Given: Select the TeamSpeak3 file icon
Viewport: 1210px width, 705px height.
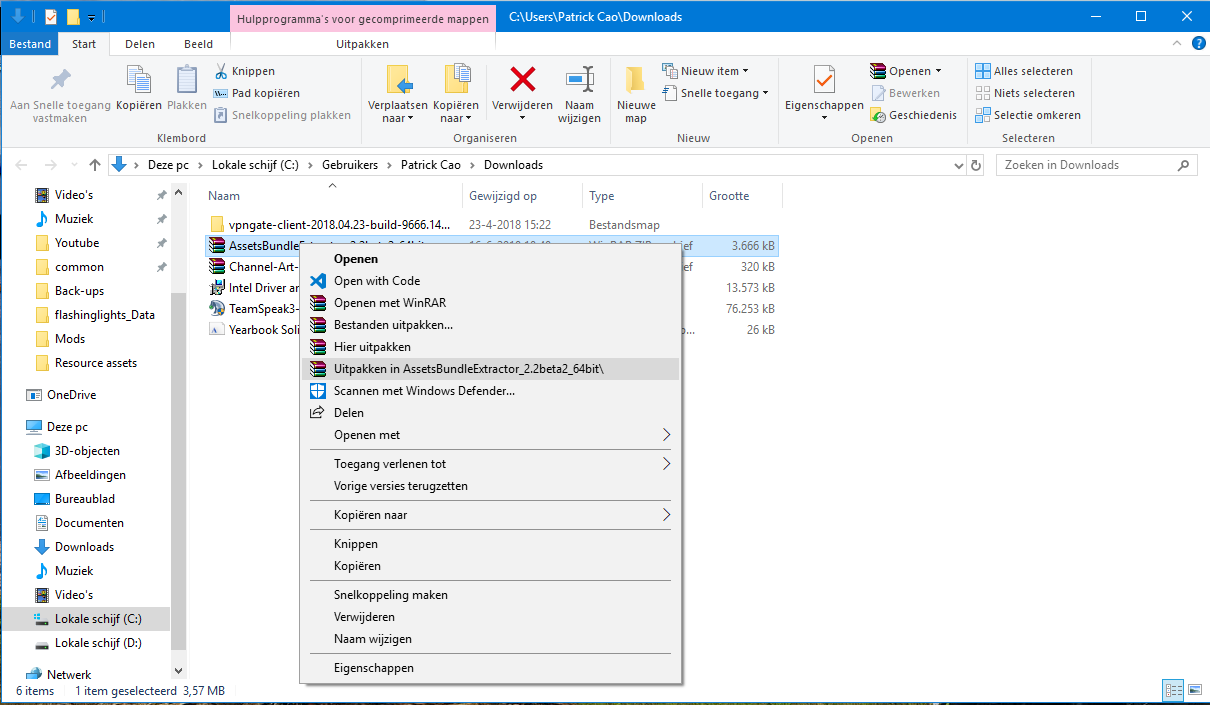Looking at the screenshot, I should click(217, 309).
